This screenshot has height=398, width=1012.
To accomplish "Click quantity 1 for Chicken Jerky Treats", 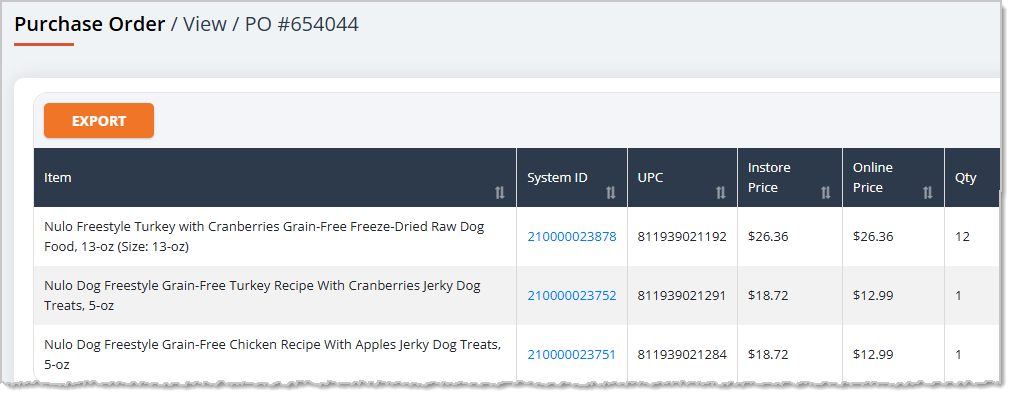I will point(958,354).
